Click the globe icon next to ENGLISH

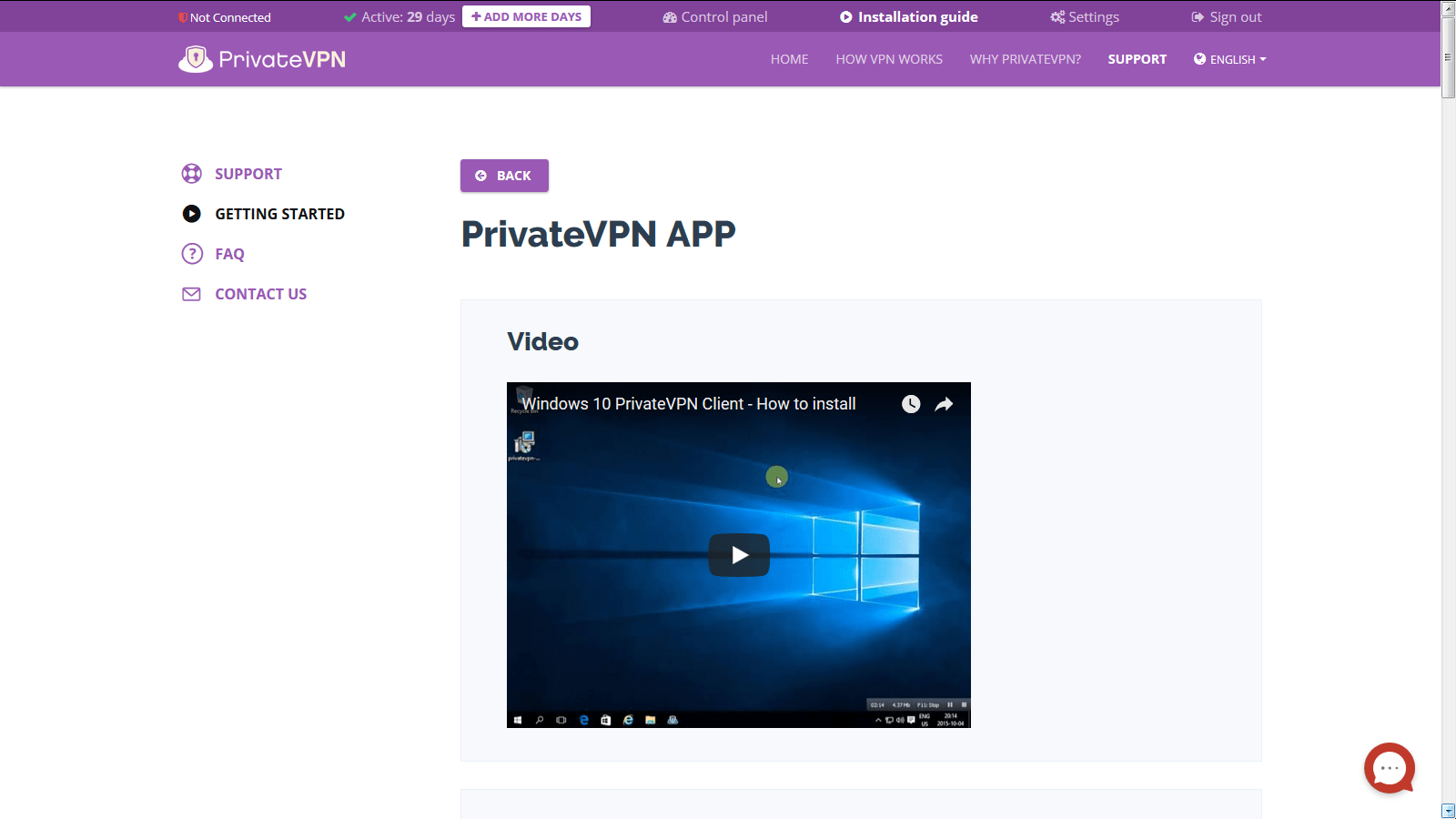[1199, 59]
